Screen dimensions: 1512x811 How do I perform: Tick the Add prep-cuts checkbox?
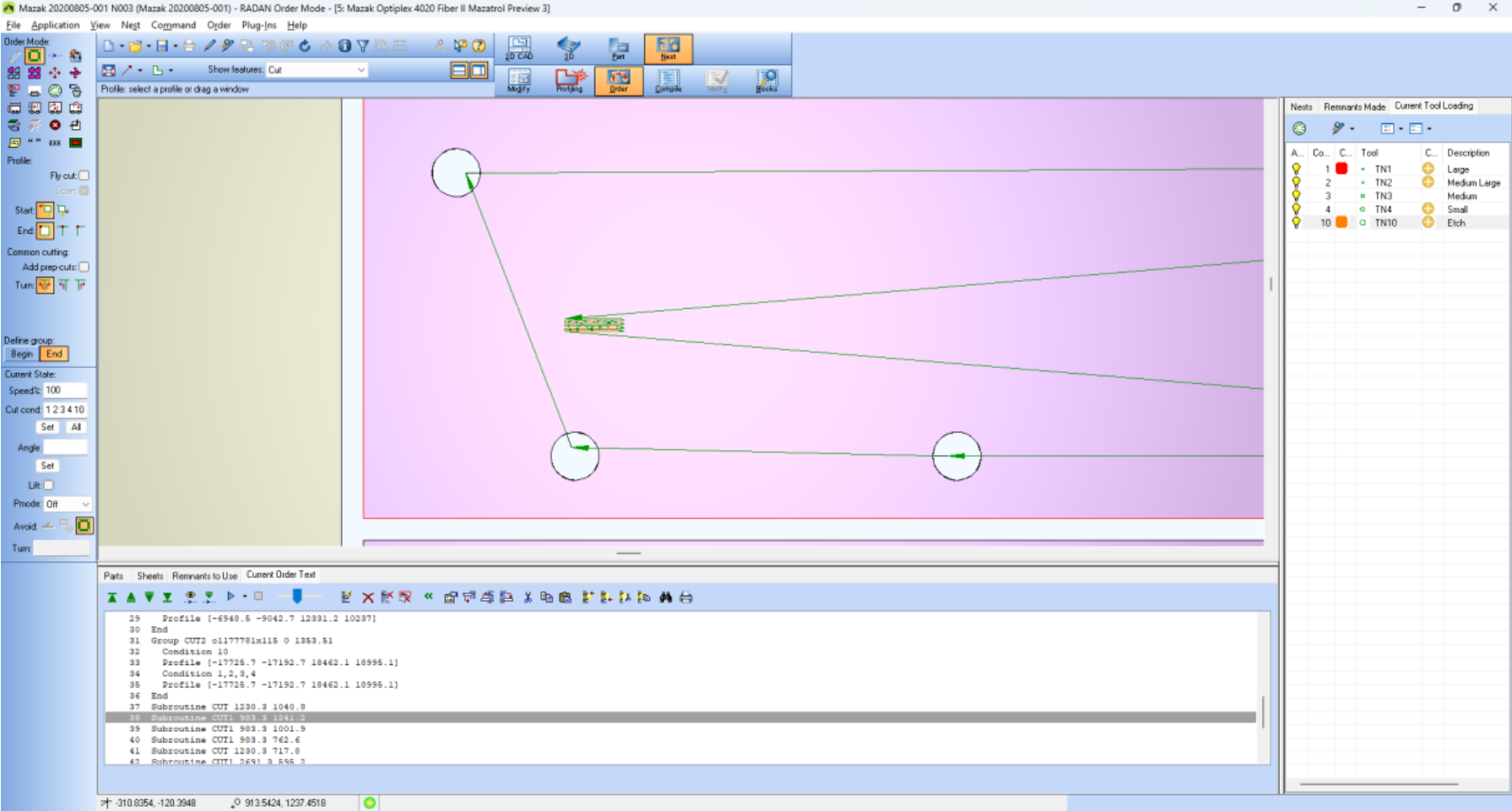coord(84,267)
